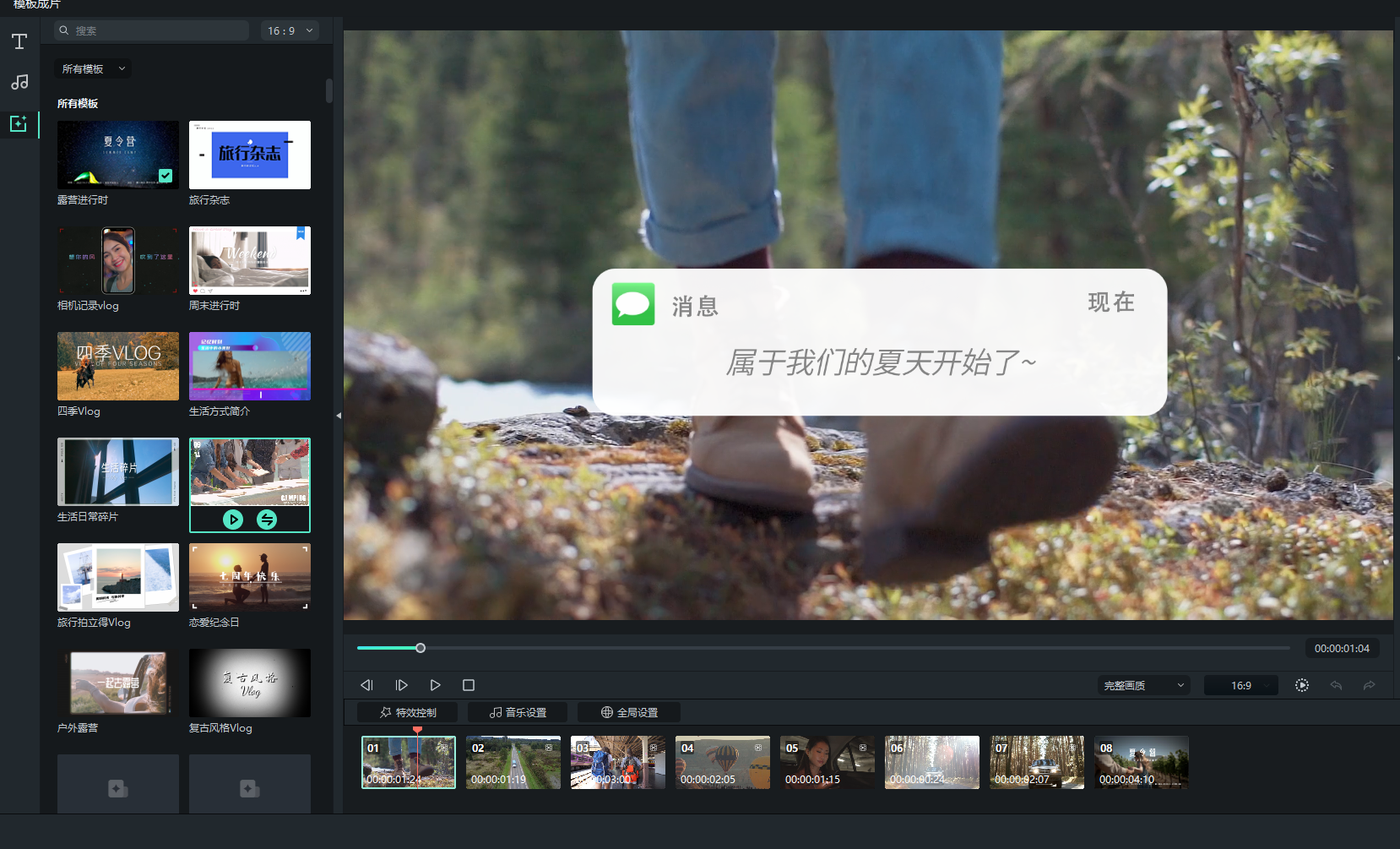Toggle the marker icon on clip 04
The image size is (1400, 849).
pos(758,748)
